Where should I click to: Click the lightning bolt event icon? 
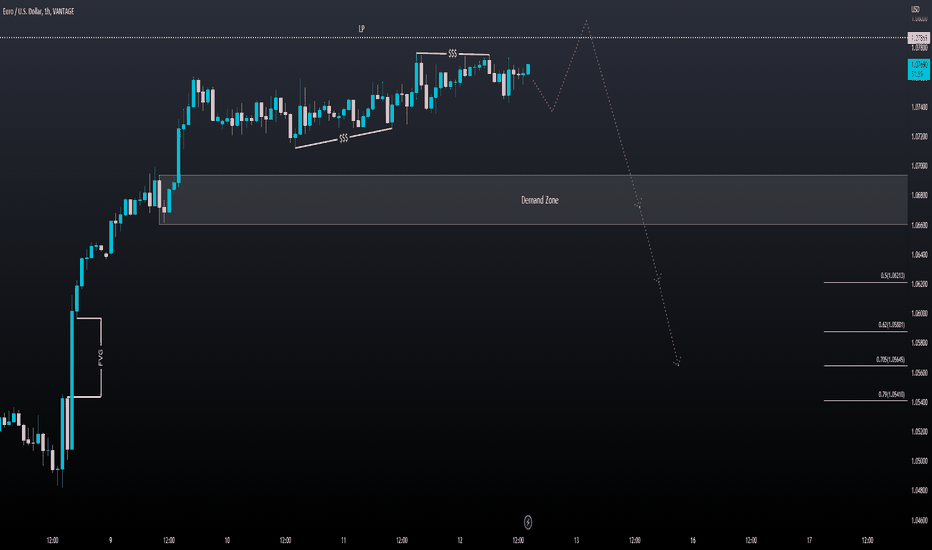(x=528, y=522)
